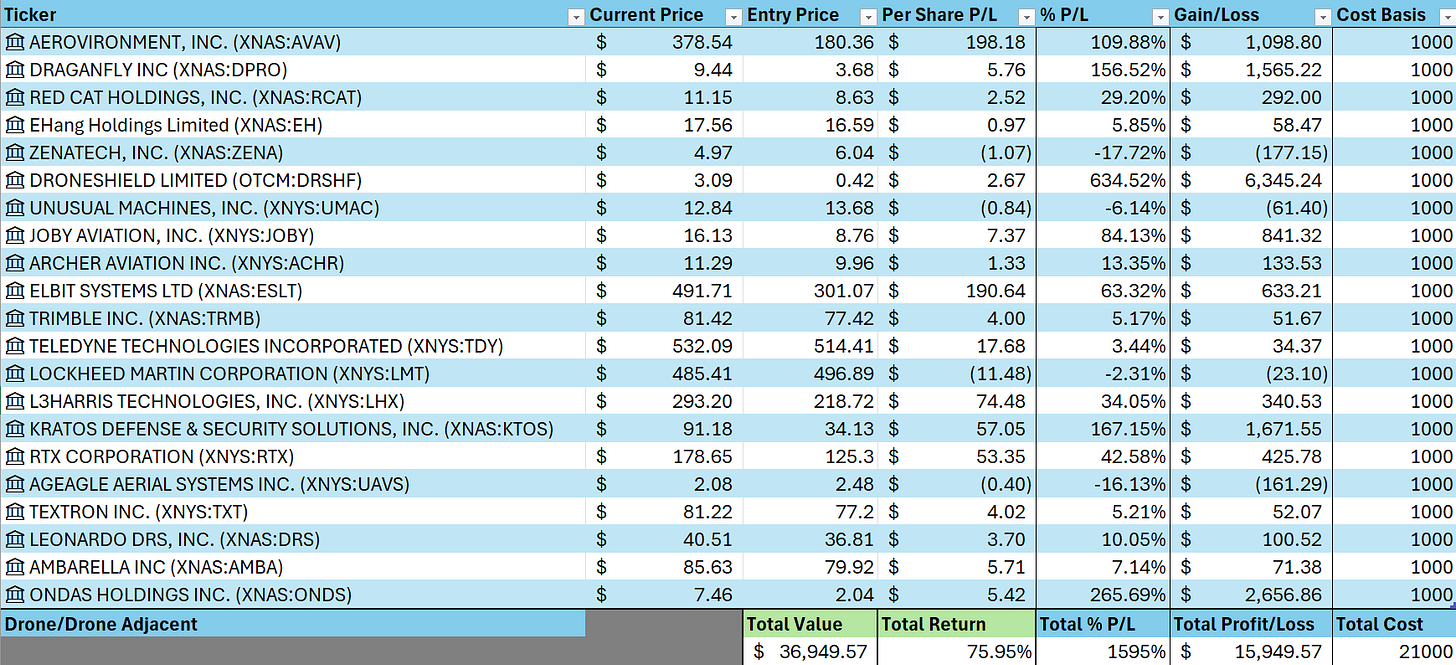
Task: Click the stock icon beside JOBY AVIATION
Action: point(15,236)
